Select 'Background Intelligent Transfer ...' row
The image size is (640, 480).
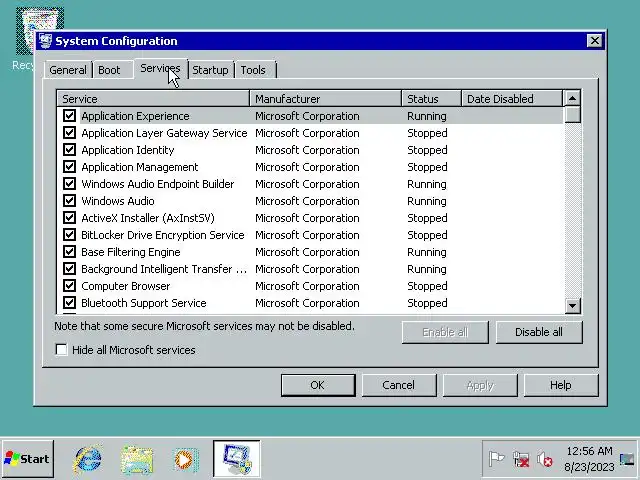(x=310, y=269)
